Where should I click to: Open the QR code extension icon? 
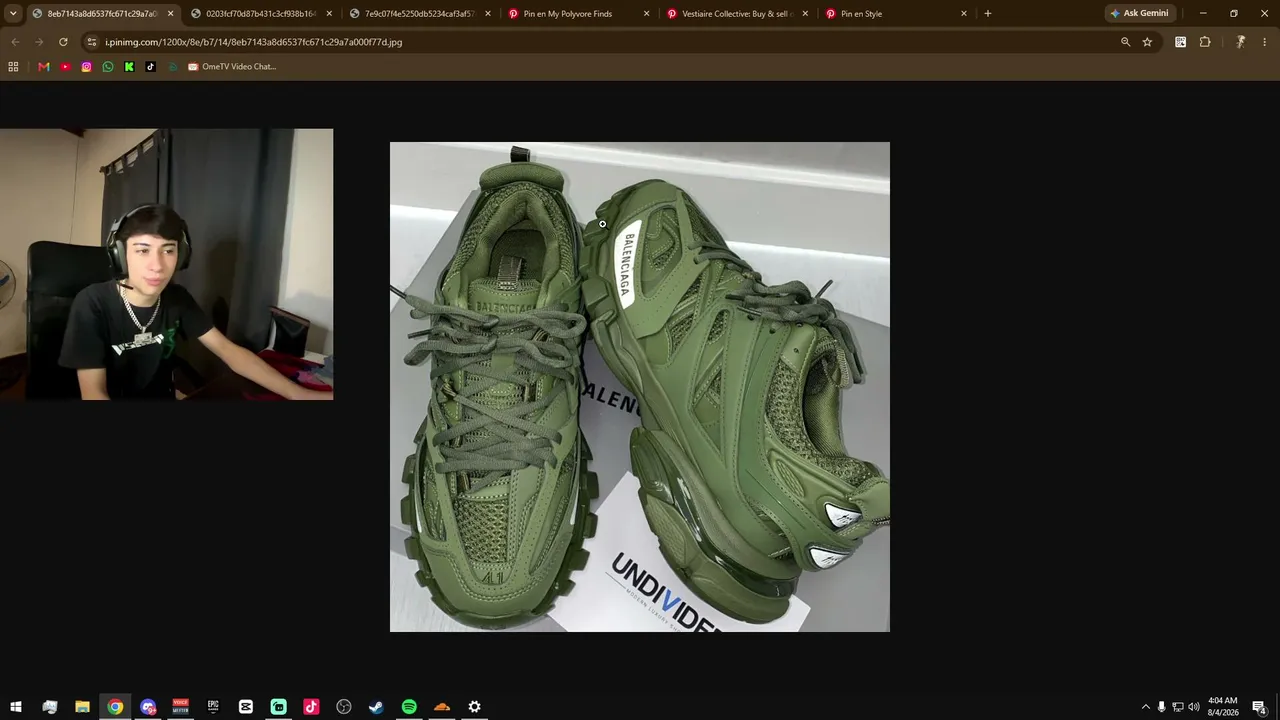click(x=1181, y=42)
